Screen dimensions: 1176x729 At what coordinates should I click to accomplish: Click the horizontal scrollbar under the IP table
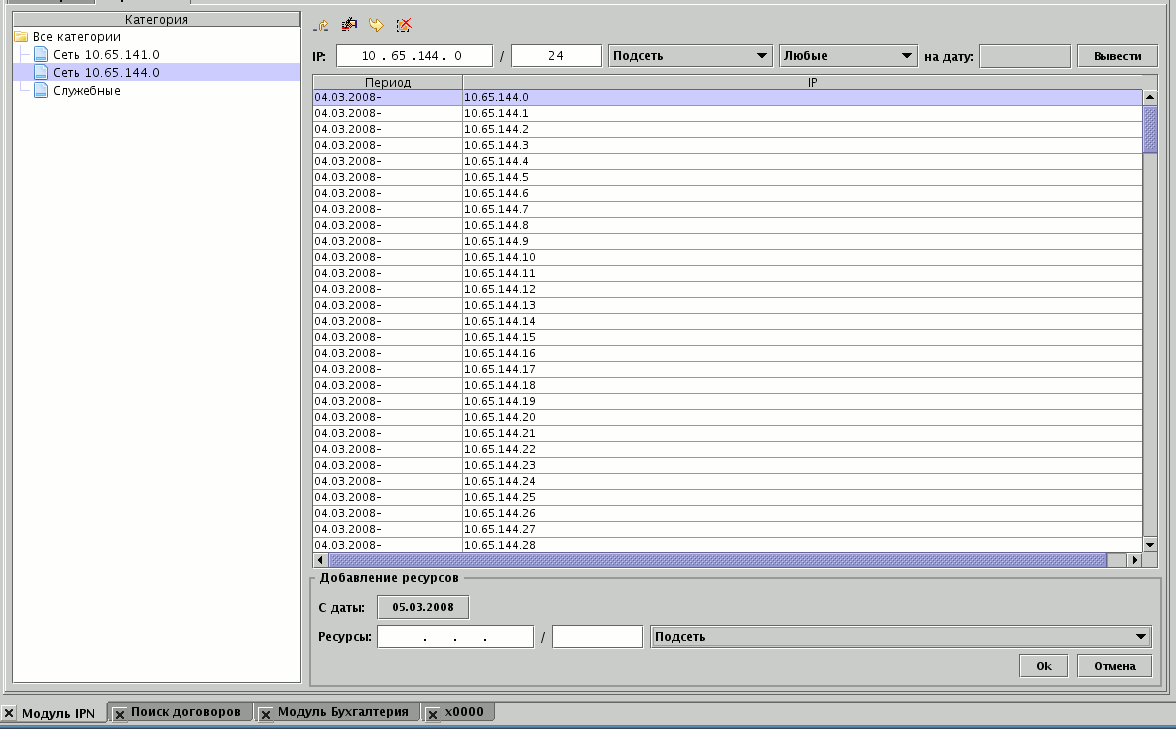715,561
